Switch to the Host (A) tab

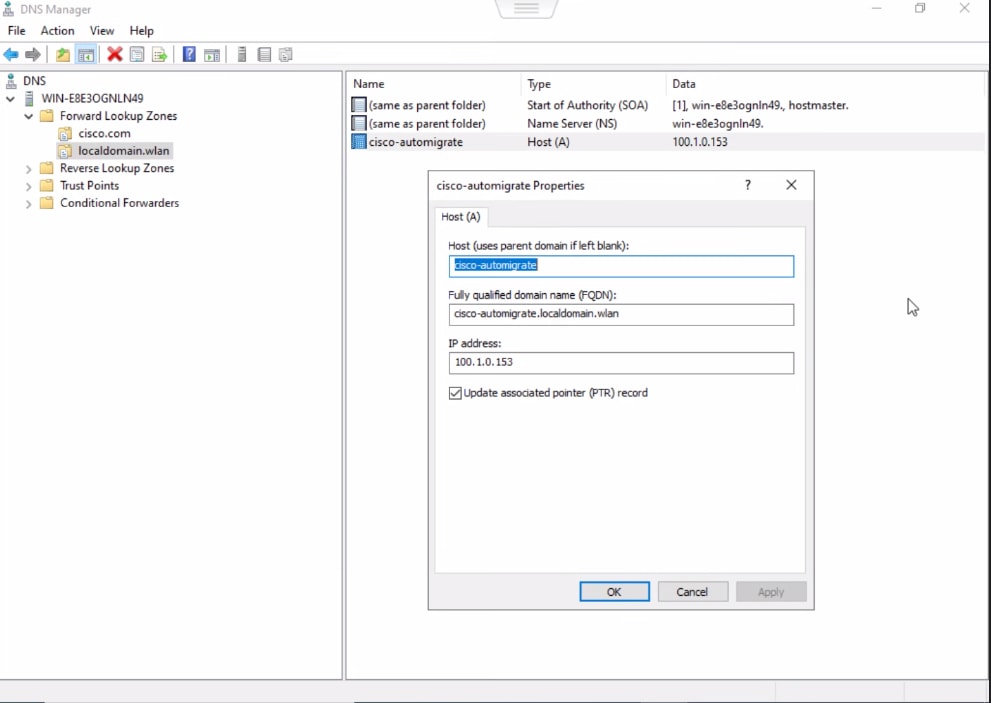coord(460,216)
